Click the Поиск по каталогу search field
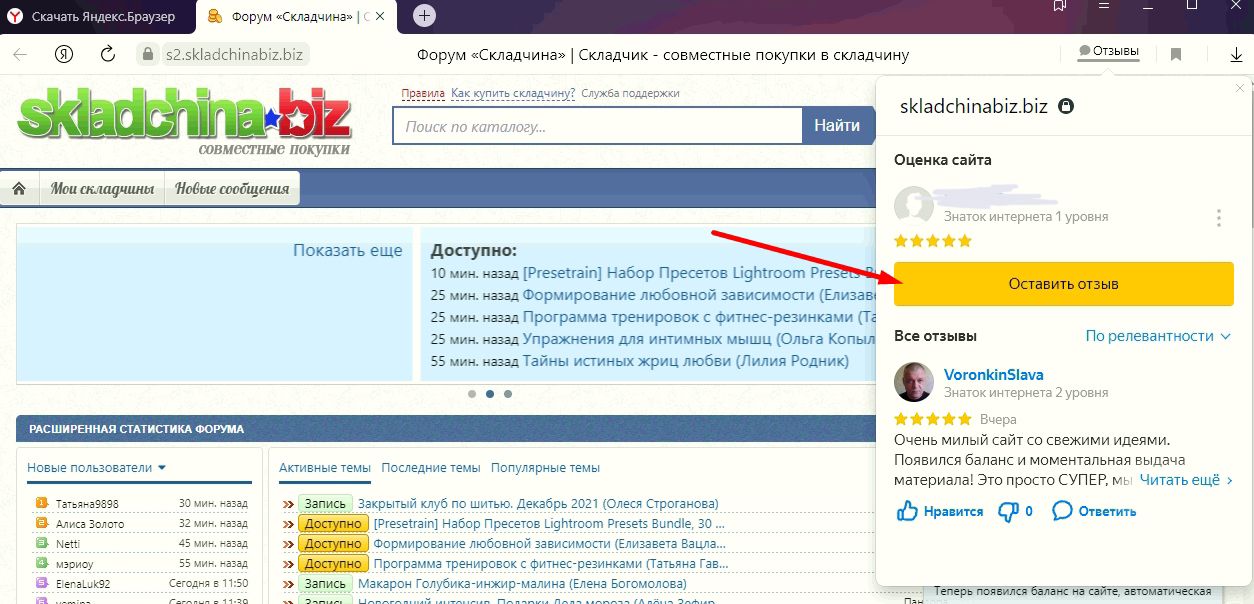The image size is (1254, 604). coord(598,126)
